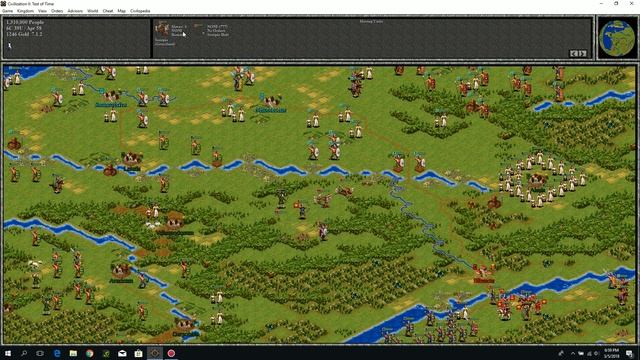Open Microsoft Store from taskbar

pyautogui.click(x=138, y=353)
